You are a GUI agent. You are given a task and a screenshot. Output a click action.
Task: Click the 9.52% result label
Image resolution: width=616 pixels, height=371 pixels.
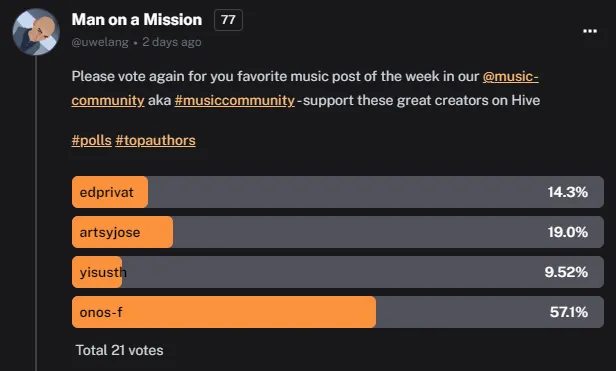click(x=566, y=272)
